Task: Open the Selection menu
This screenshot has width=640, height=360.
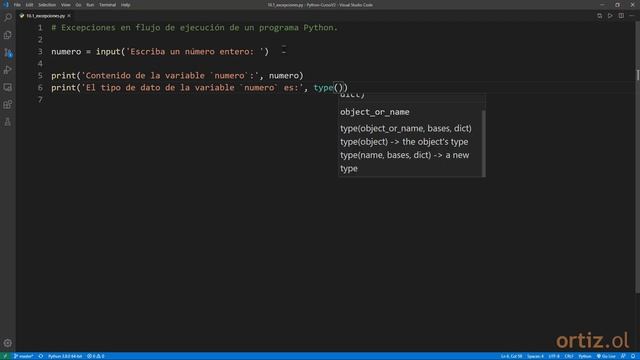Action: click(47, 5)
